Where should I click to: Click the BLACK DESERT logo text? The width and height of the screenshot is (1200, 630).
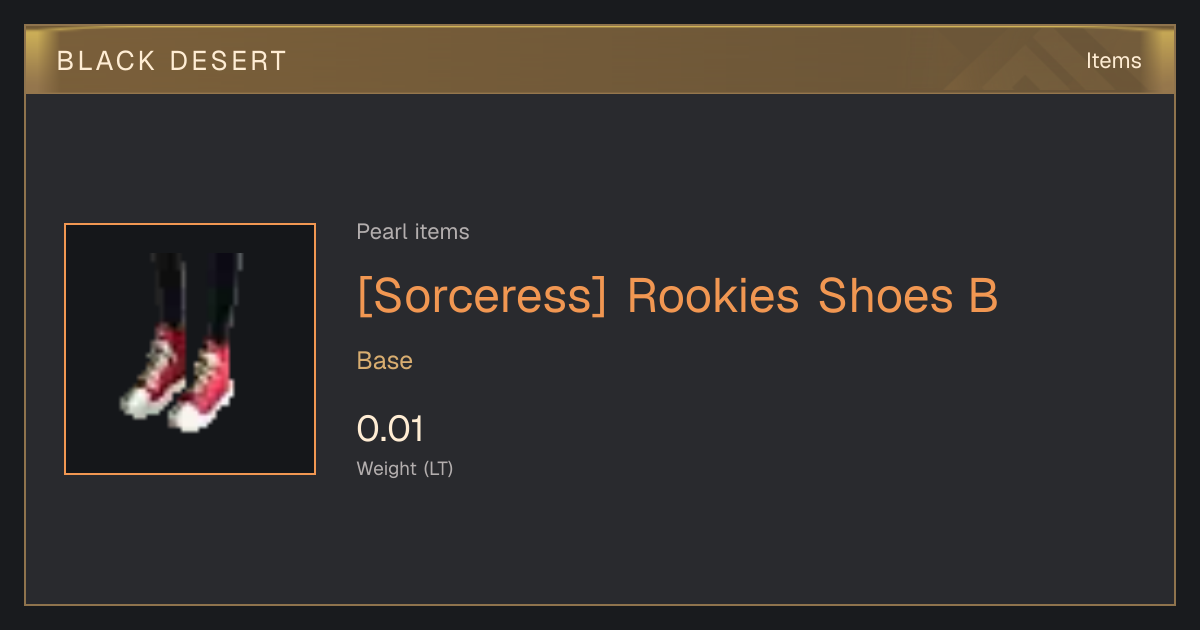172,61
